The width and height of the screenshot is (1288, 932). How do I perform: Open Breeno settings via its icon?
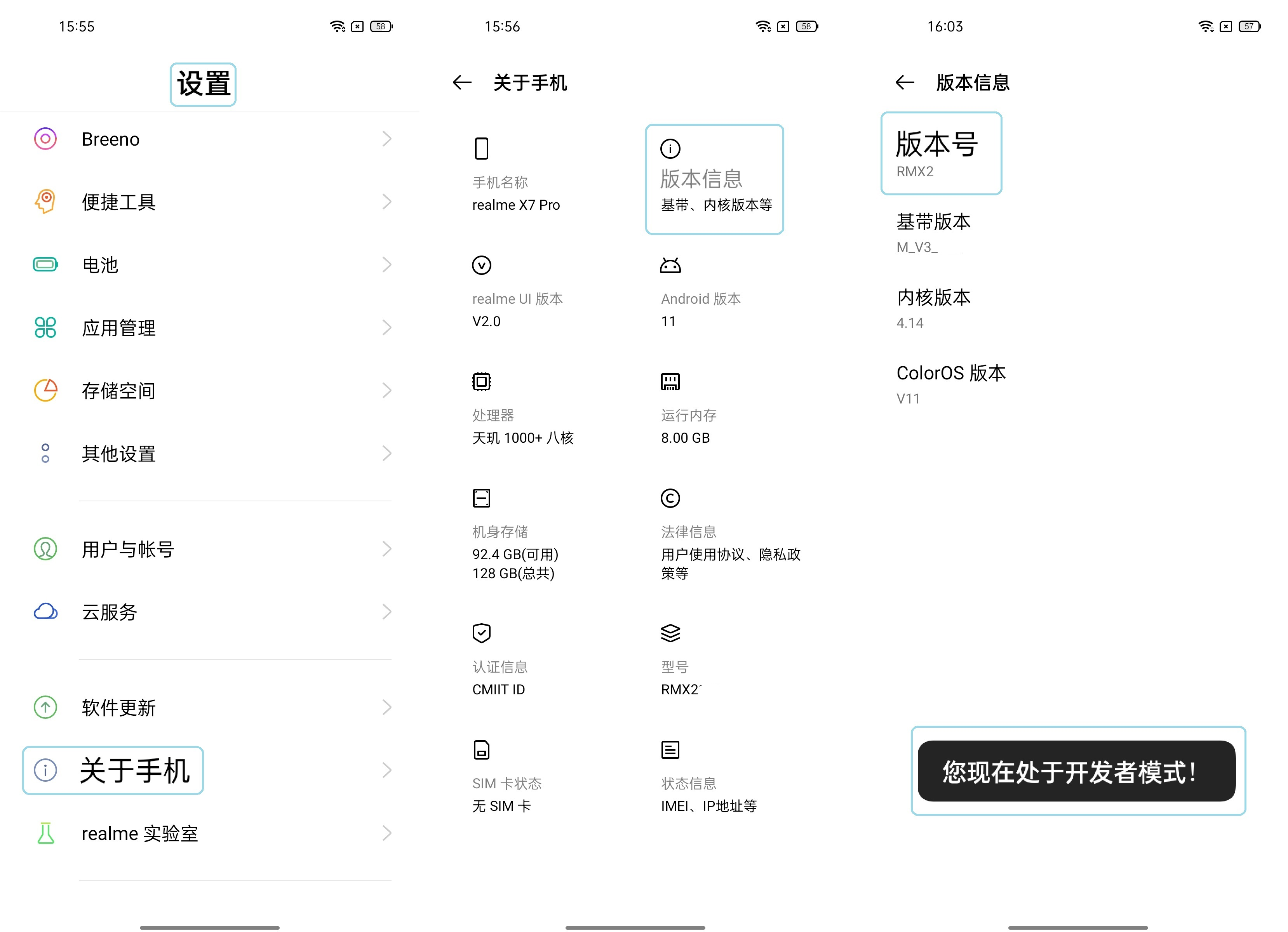(45, 139)
